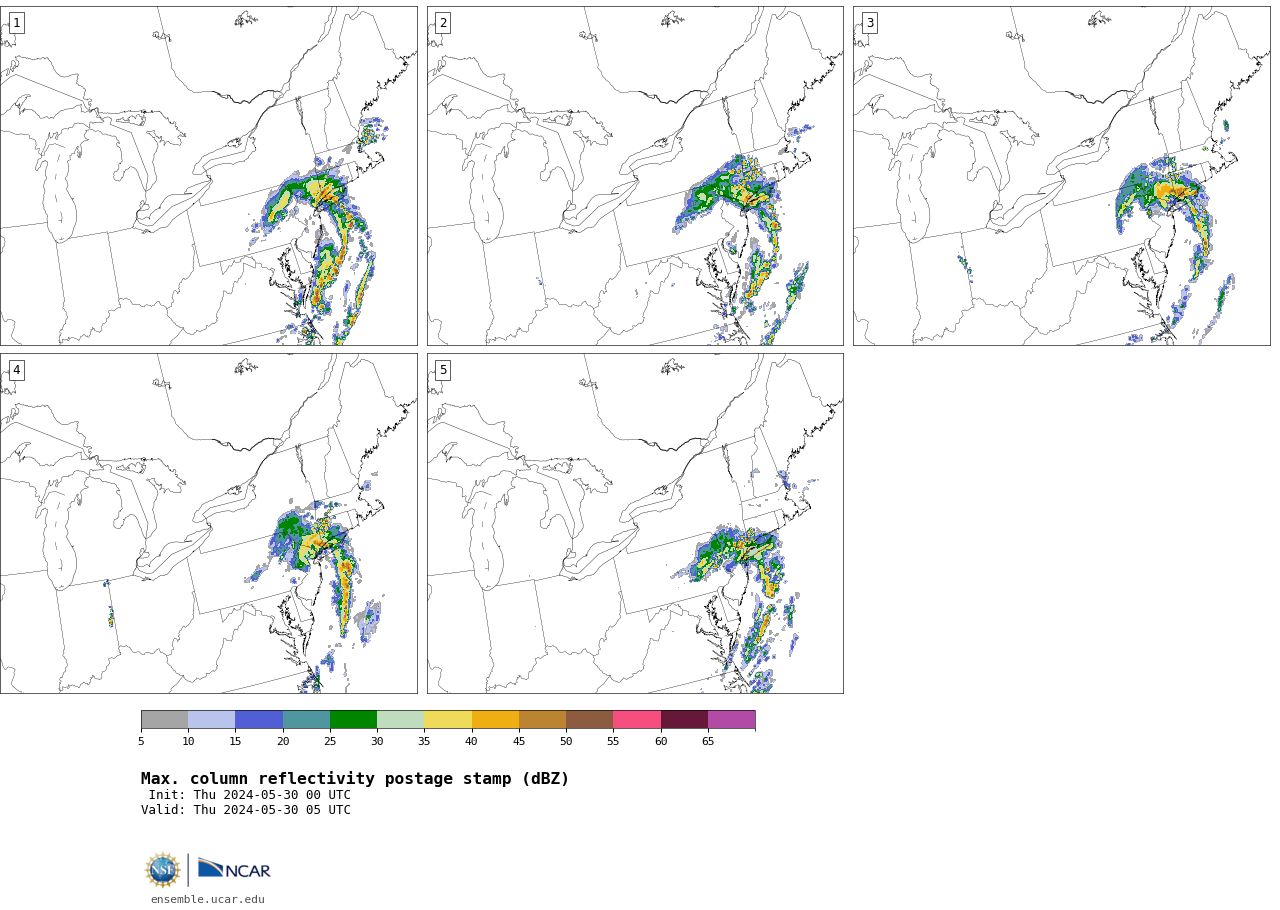This screenshot has height=910, width=1280.
Task: Click the orange 40-45 dBZ swatch
Action: coord(495,720)
